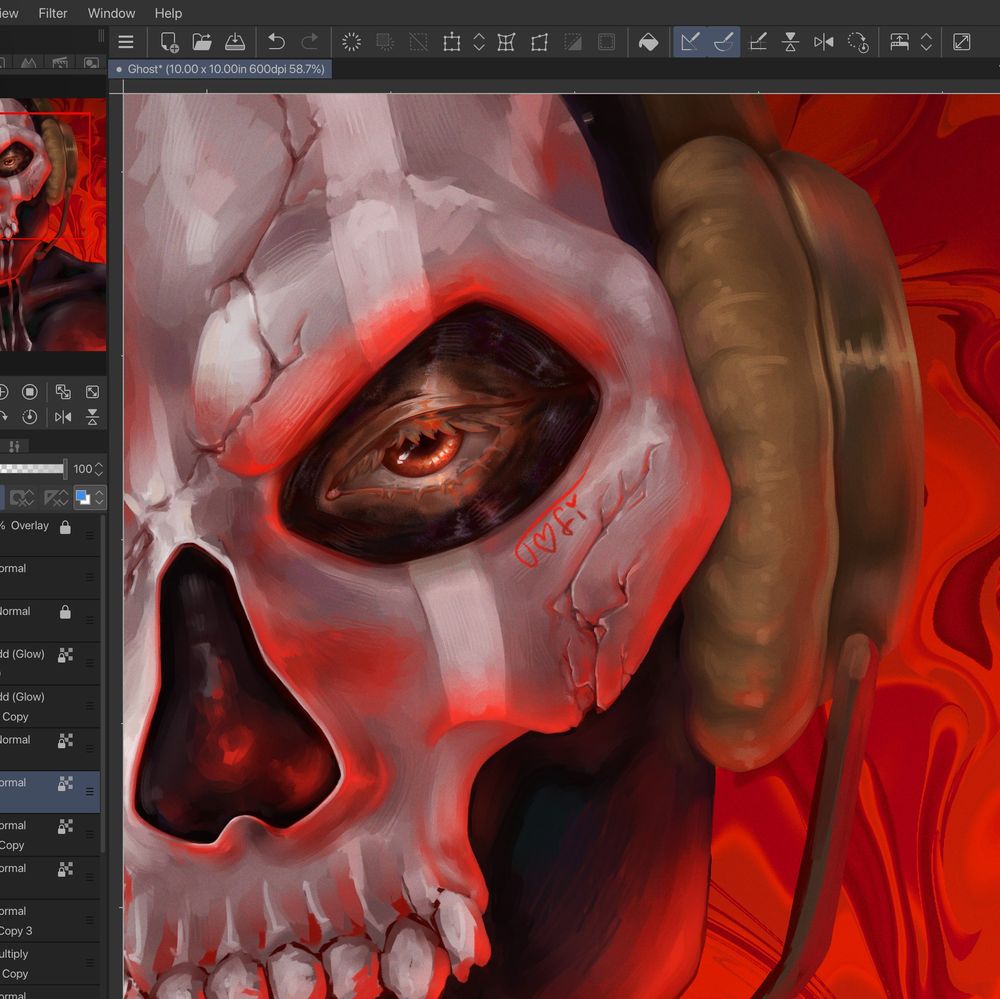Image resolution: width=1000 pixels, height=999 pixels.
Task: Click the greyed Invert Selection icon
Action: click(x=573, y=42)
